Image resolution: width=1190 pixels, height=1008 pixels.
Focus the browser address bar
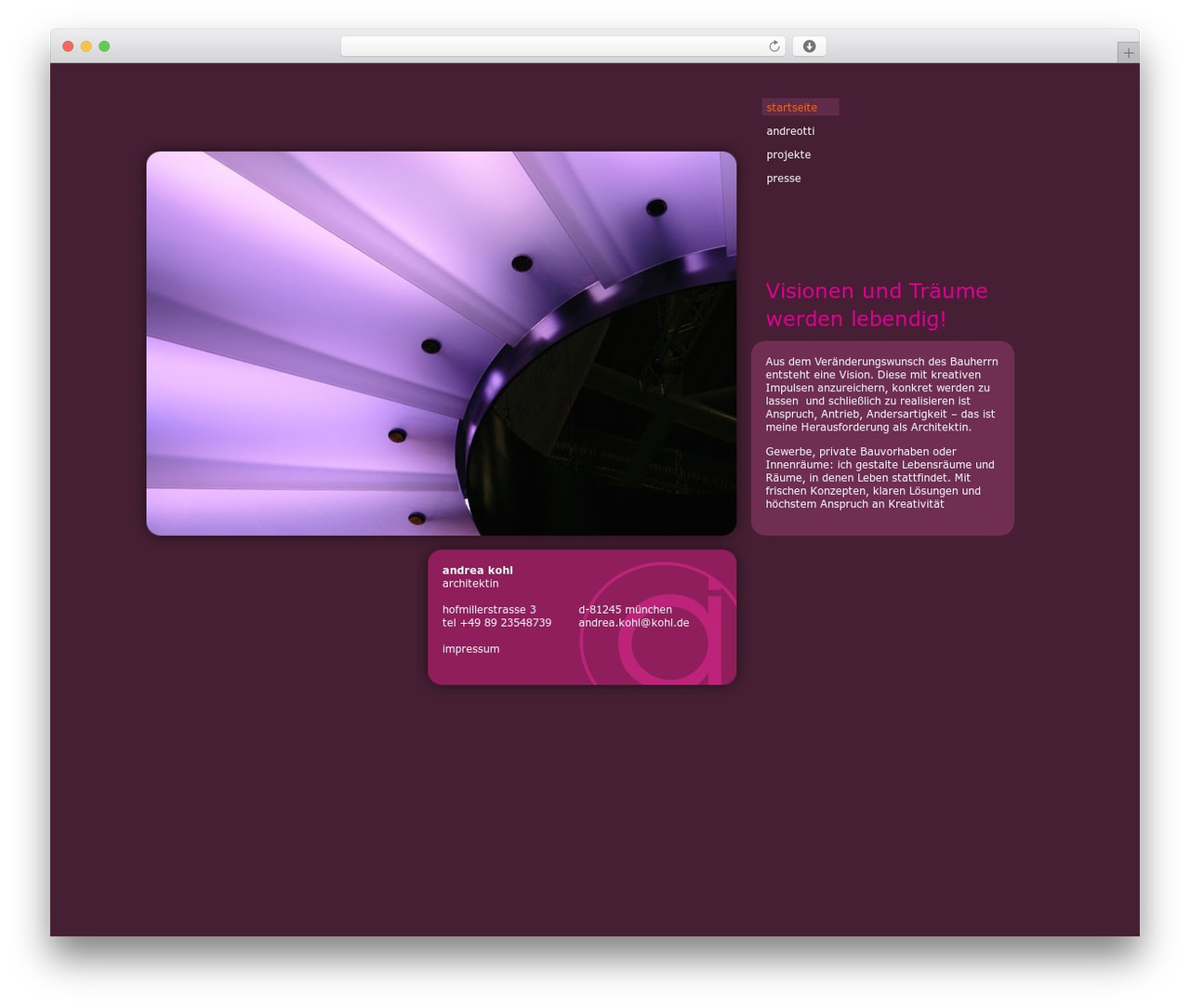click(x=562, y=46)
